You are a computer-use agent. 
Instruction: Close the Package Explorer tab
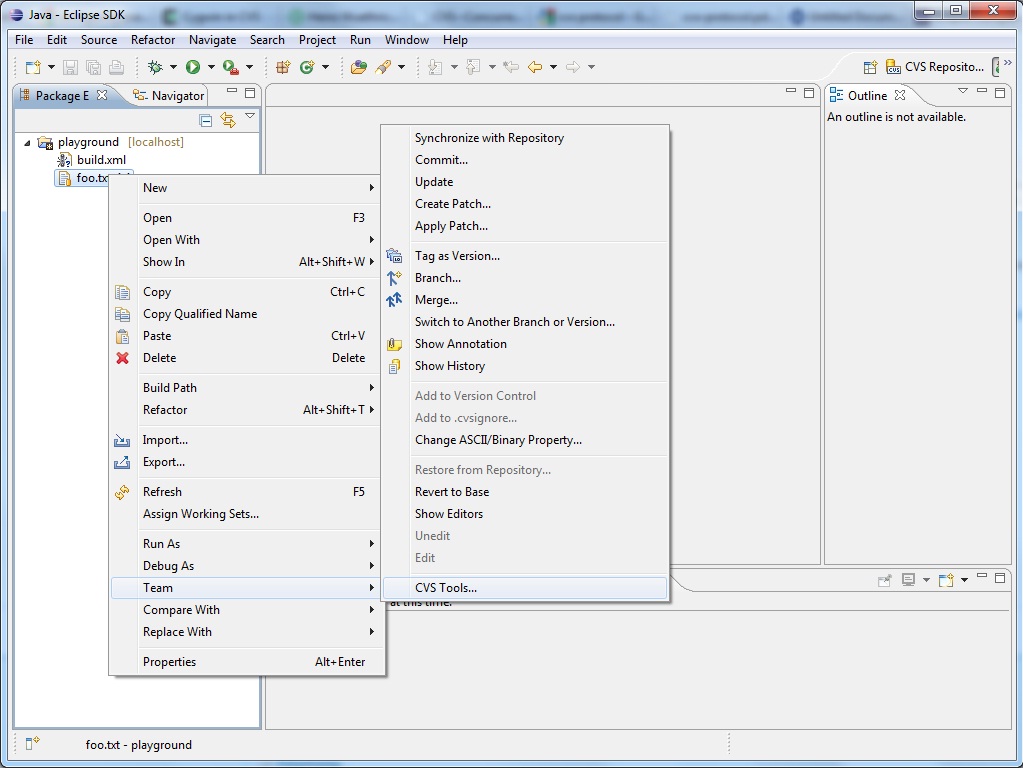(x=102, y=95)
